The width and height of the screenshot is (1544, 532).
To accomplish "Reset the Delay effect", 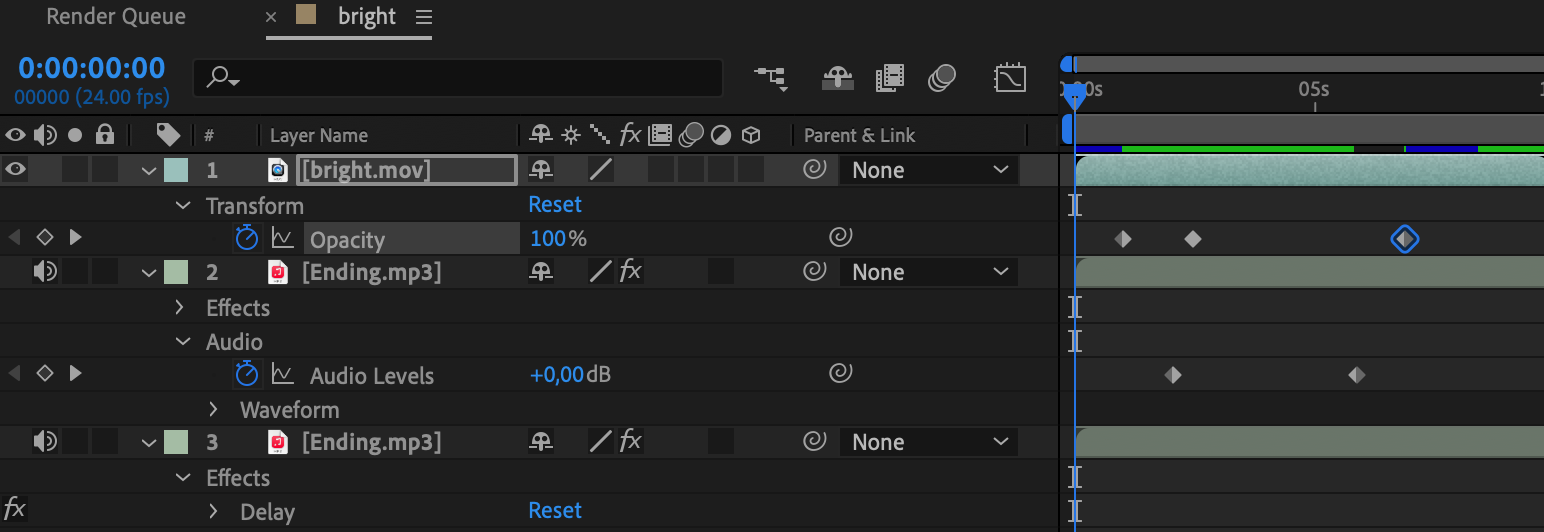I will [x=555, y=510].
